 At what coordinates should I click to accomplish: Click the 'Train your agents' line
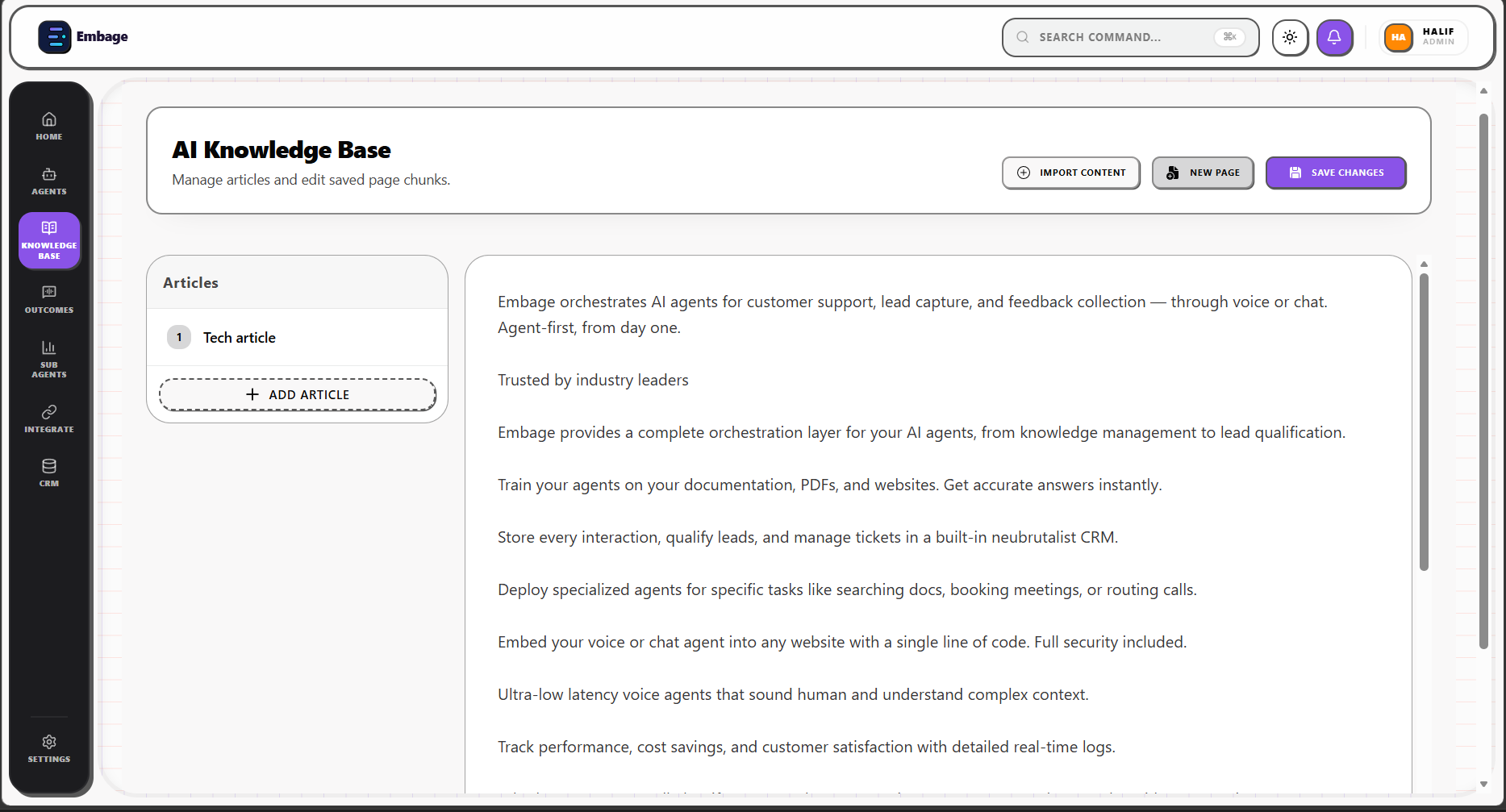click(x=829, y=485)
